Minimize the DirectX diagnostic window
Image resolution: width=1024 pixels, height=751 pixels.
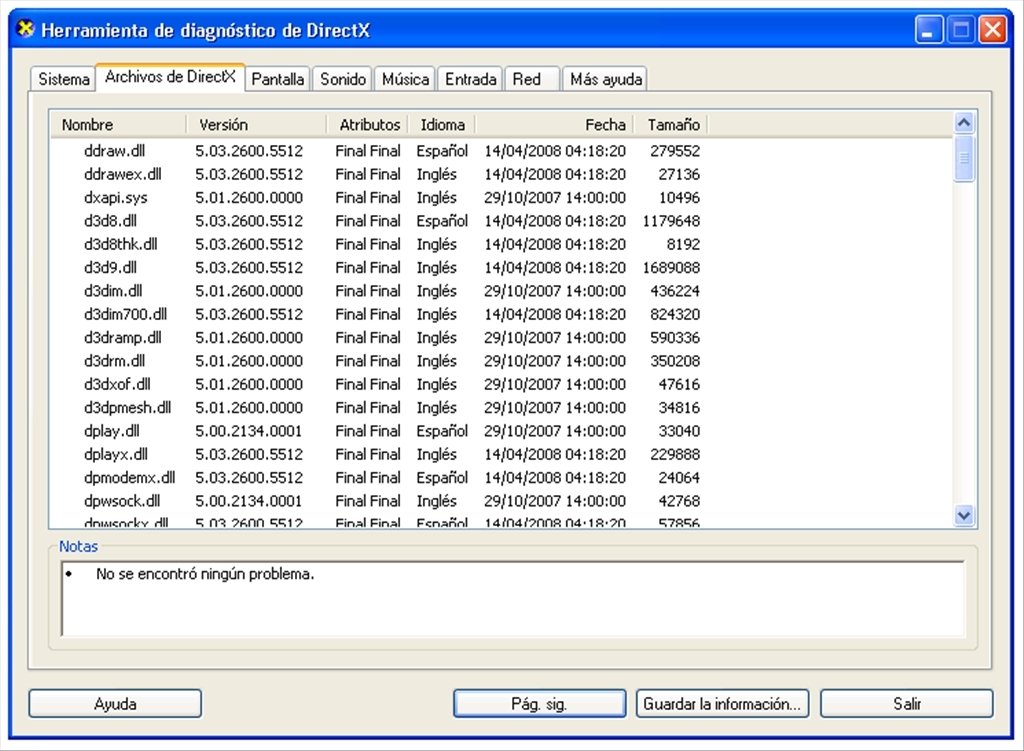[x=928, y=30]
